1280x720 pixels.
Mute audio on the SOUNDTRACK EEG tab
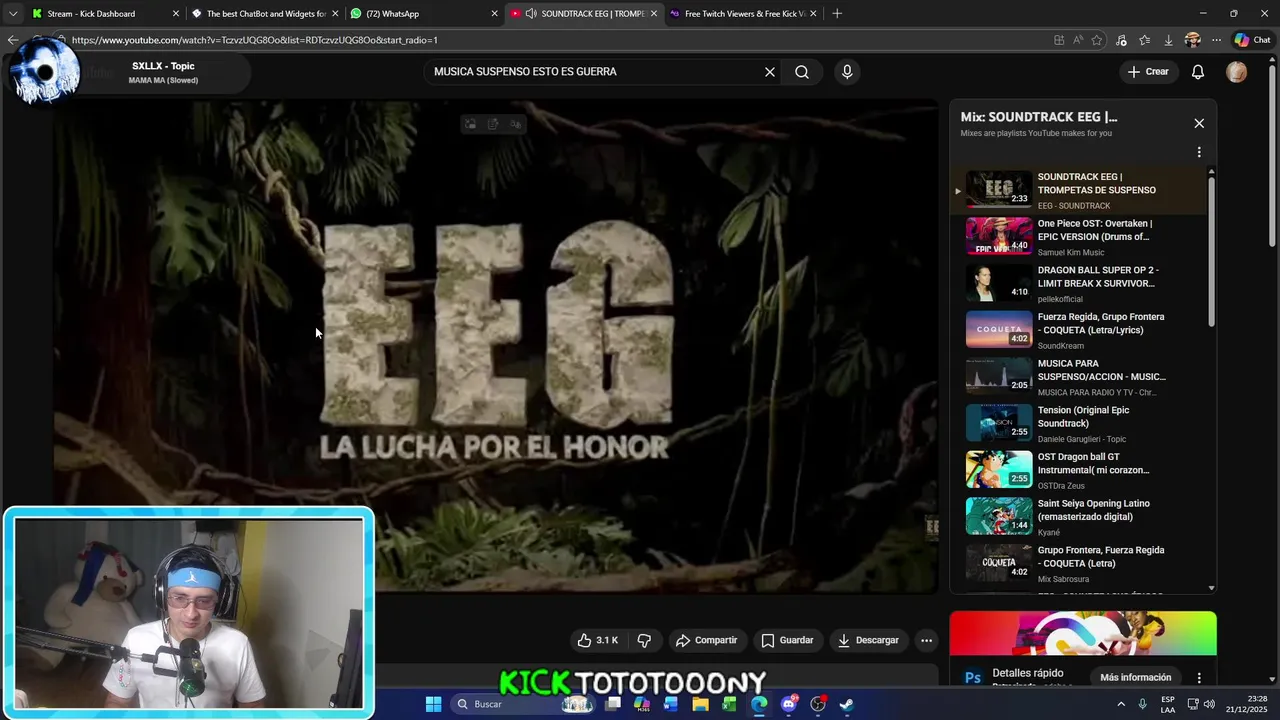point(531,13)
